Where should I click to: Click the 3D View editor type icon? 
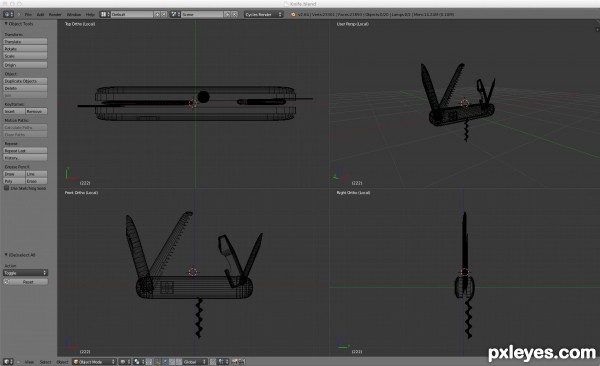point(8,361)
